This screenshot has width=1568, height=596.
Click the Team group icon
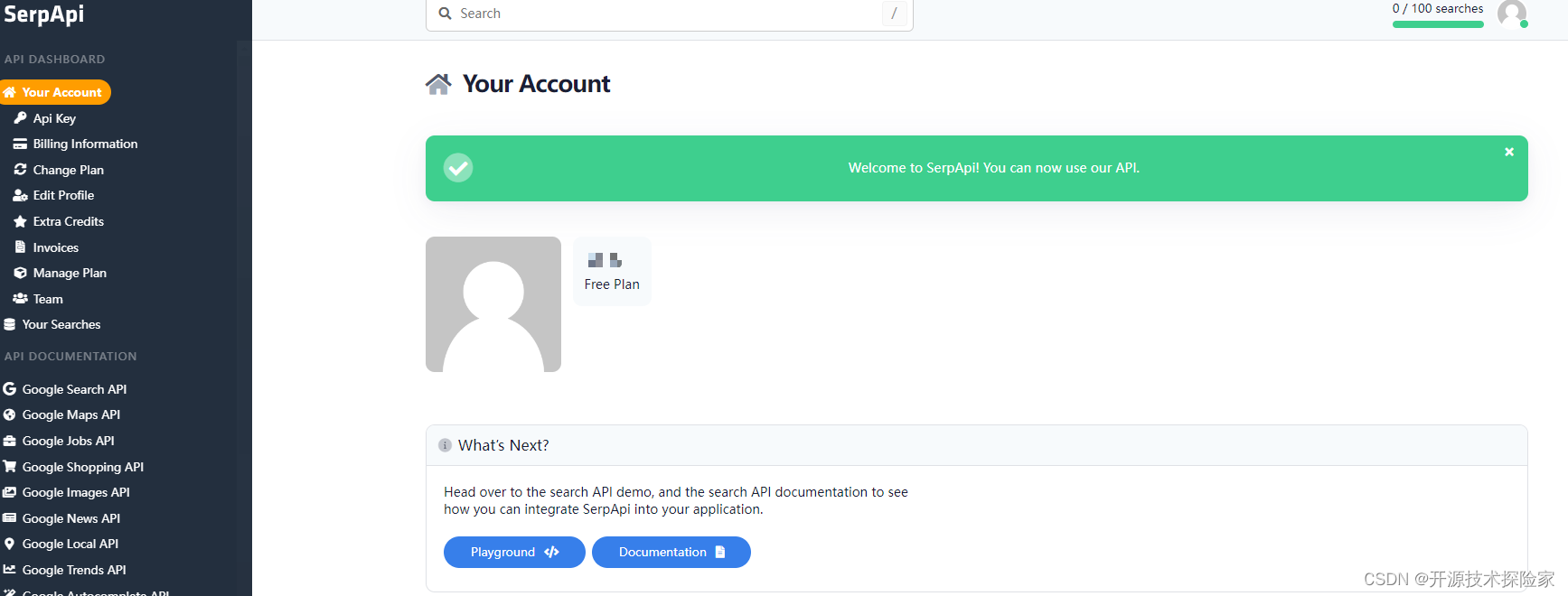20,299
